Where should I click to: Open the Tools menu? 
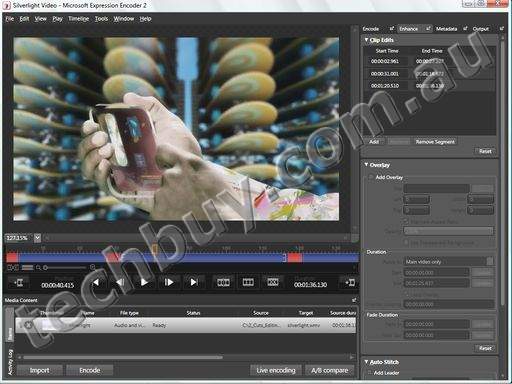pos(101,19)
